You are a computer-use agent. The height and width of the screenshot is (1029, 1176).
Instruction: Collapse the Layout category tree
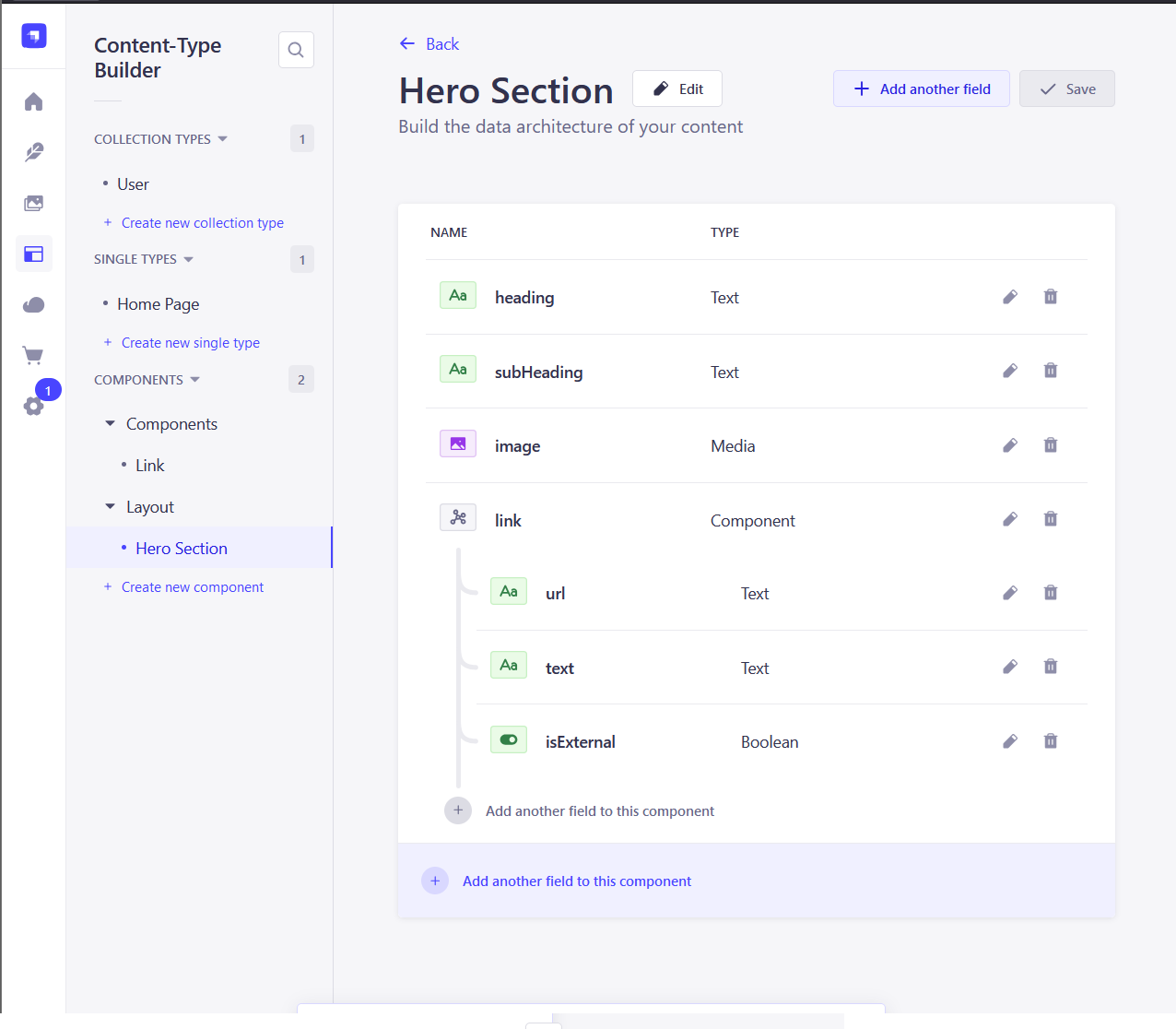coord(111,507)
